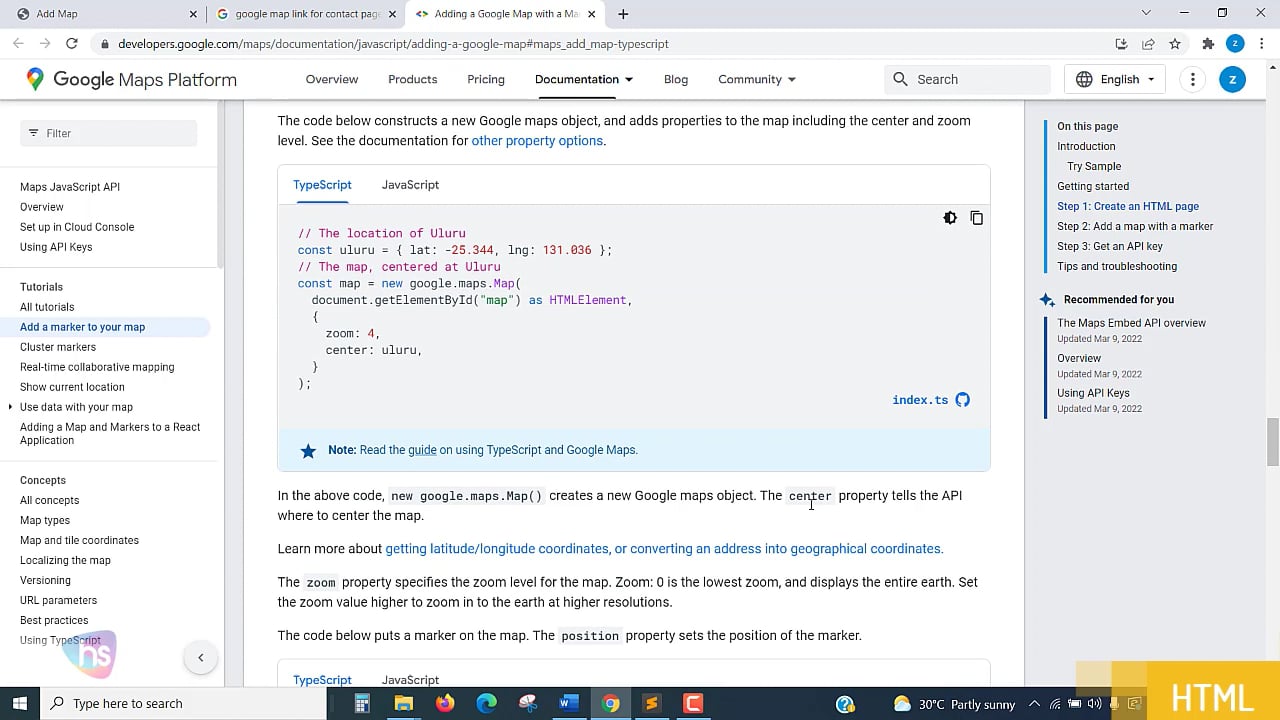Collapse the left navigation panel arrow
This screenshot has width=1280, height=720.
pyautogui.click(x=200, y=657)
